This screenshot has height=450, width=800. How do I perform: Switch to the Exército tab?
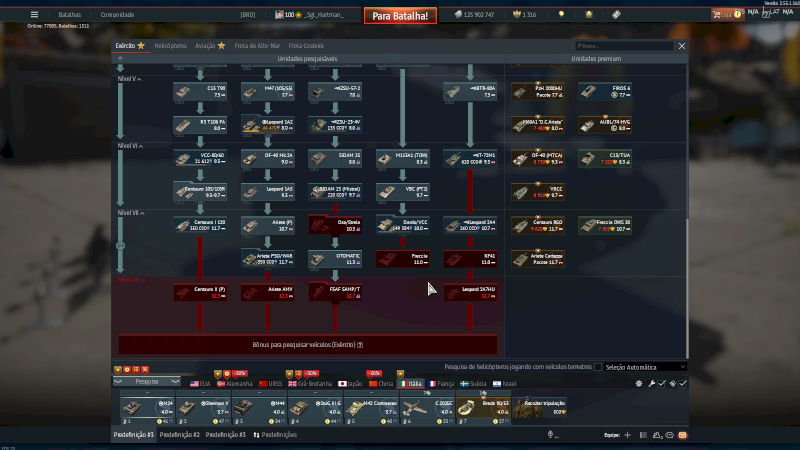pyautogui.click(x=130, y=46)
